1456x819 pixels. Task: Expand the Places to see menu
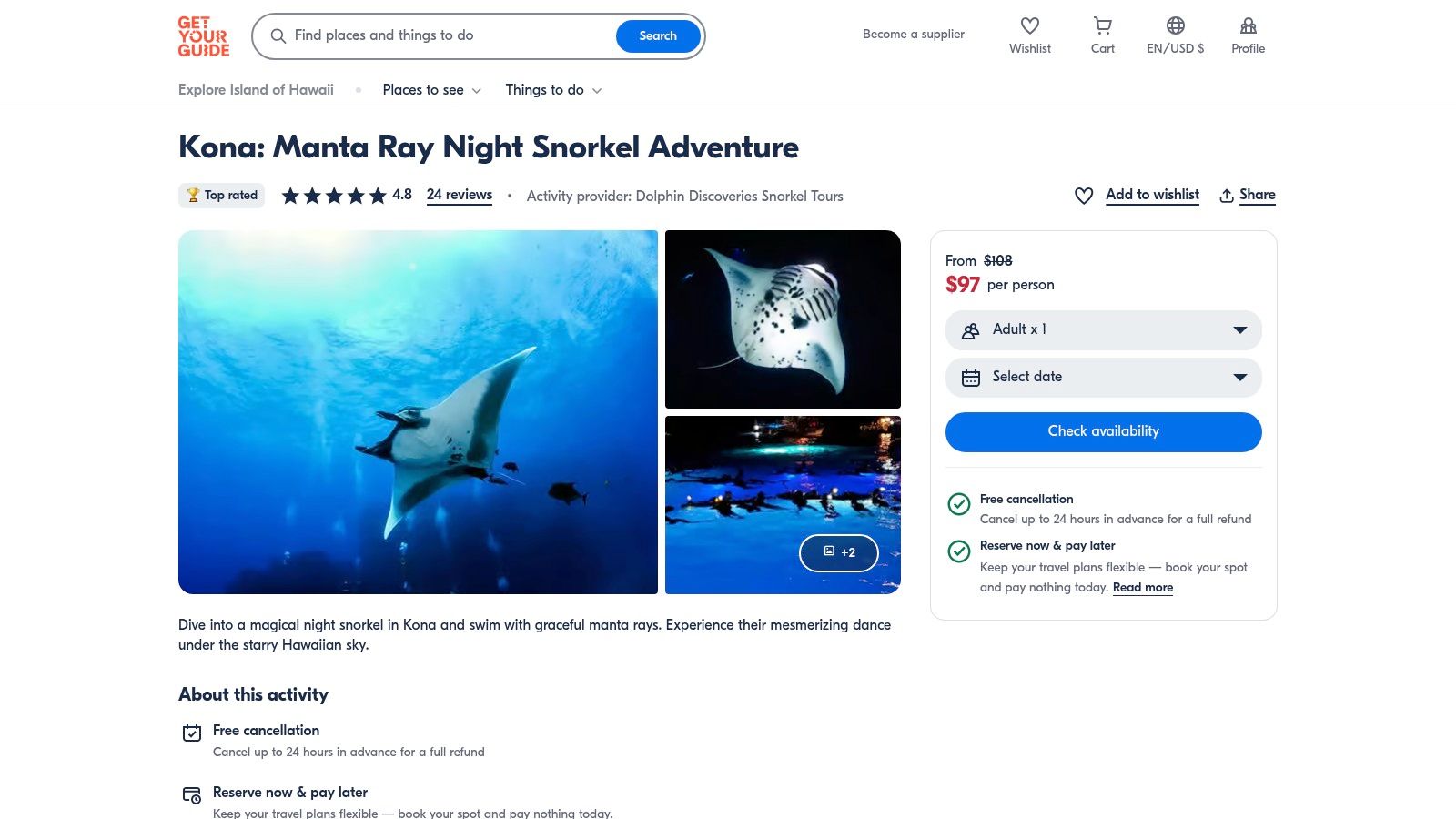click(x=431, y=90)
